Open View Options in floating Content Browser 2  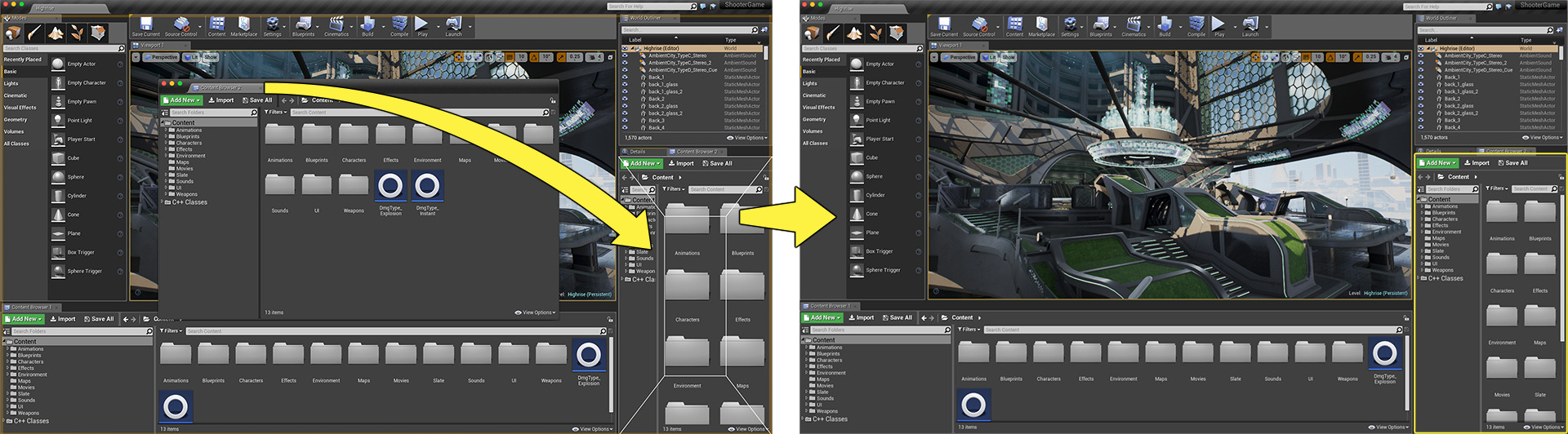[x=535, y=312]
